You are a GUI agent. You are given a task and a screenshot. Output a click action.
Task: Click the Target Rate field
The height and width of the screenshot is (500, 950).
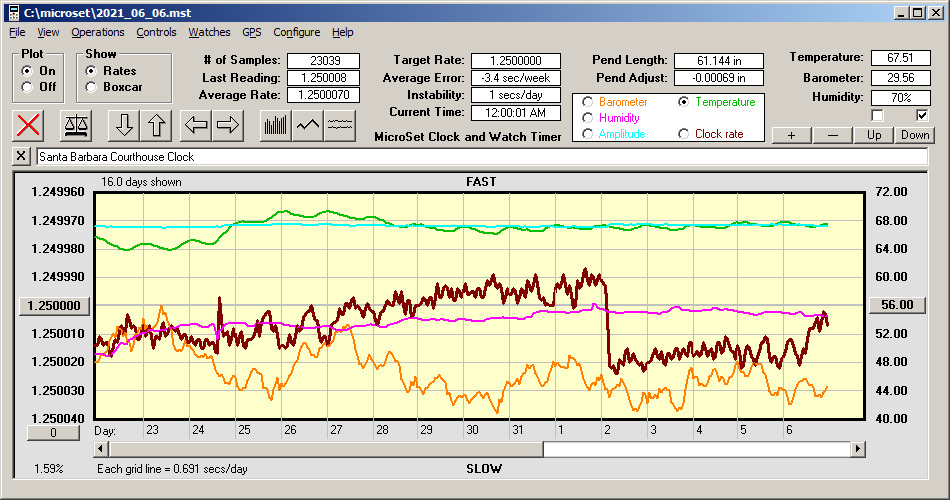516,61
